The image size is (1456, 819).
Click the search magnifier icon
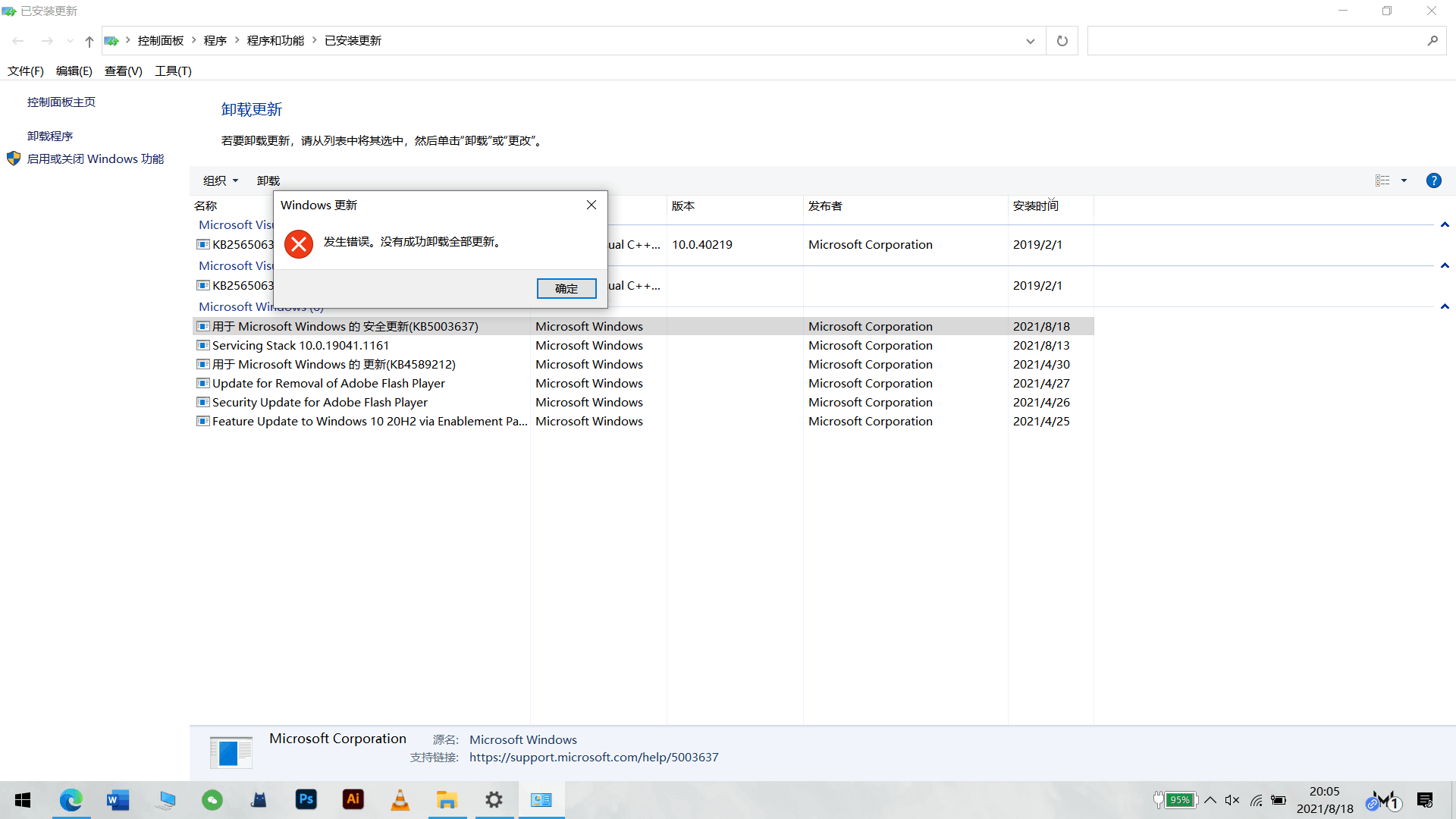coord(1432,41)
